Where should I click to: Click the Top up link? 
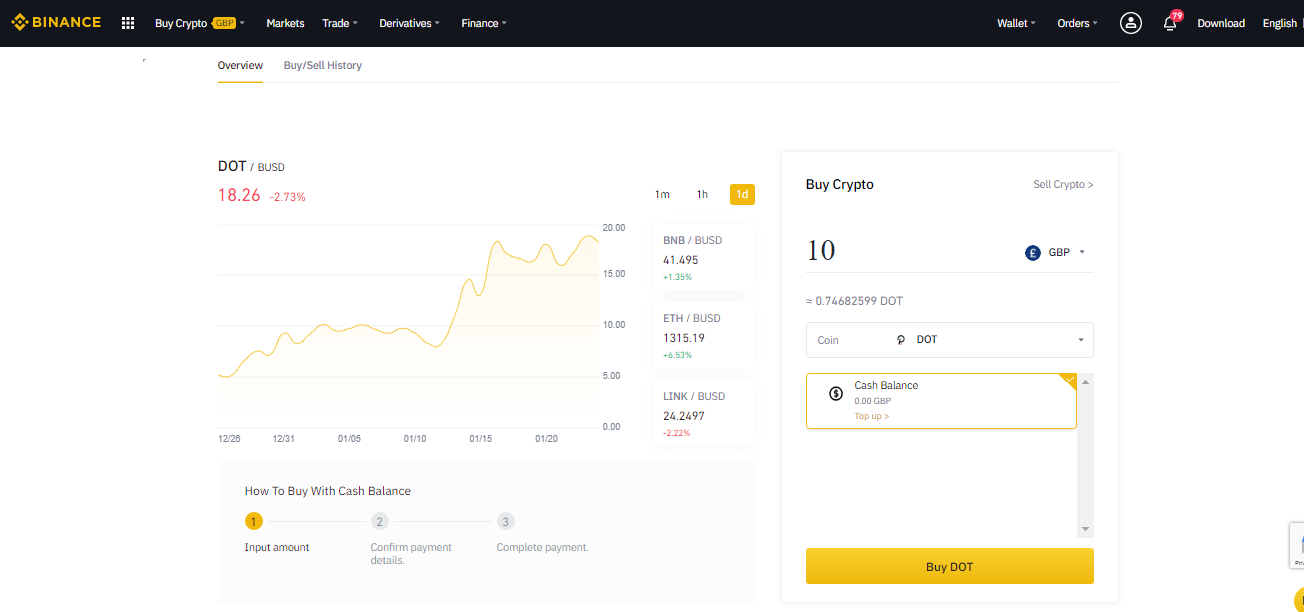(x=872, y=416)
